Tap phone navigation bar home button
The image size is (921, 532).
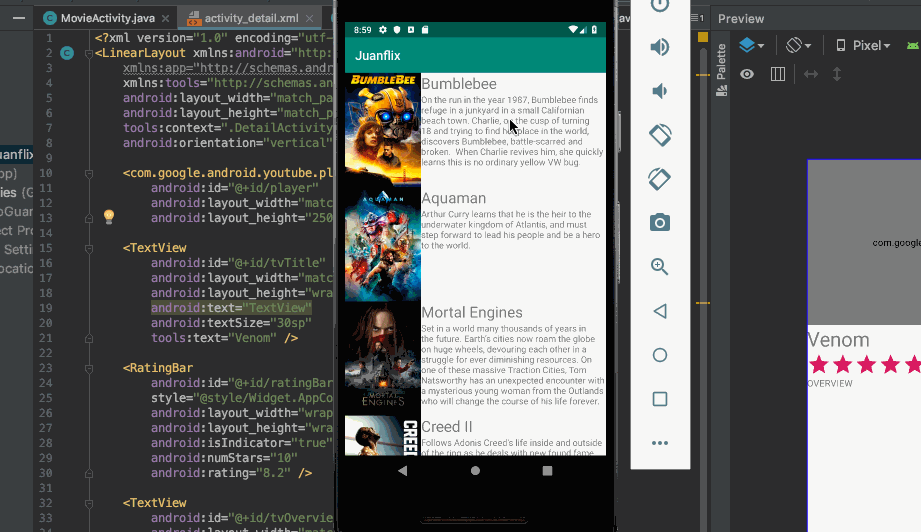[475, 470]
